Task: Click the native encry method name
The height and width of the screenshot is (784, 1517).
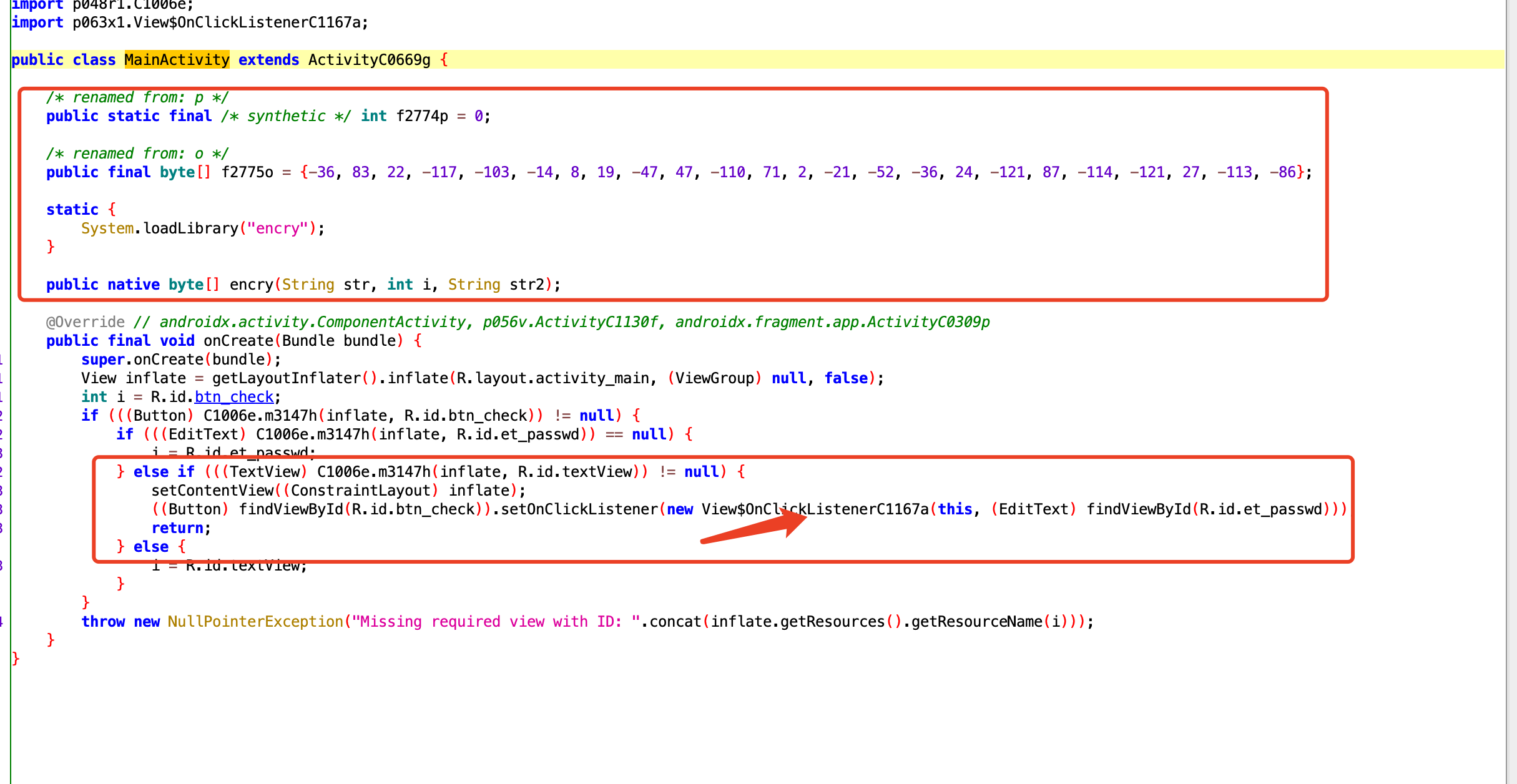Action: pyautogui.click(x=252, y=285)
